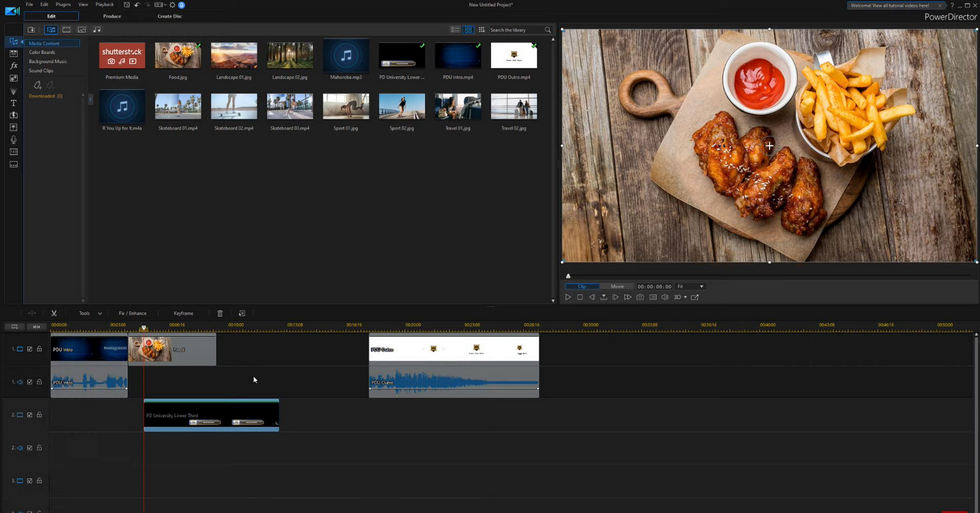Switch to the Produce tab
Viewport: 980px width, 513px height.
112,16
